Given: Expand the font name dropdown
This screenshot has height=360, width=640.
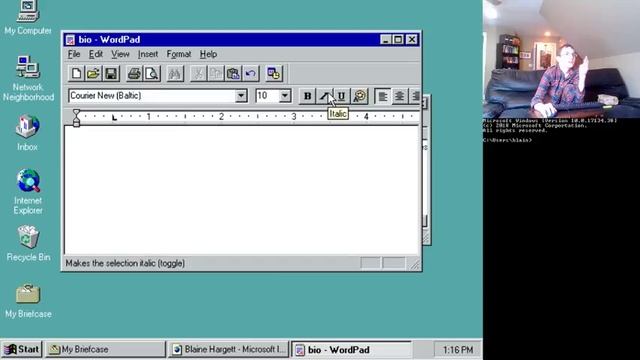Looking at the screenshot, I should 241,96.
